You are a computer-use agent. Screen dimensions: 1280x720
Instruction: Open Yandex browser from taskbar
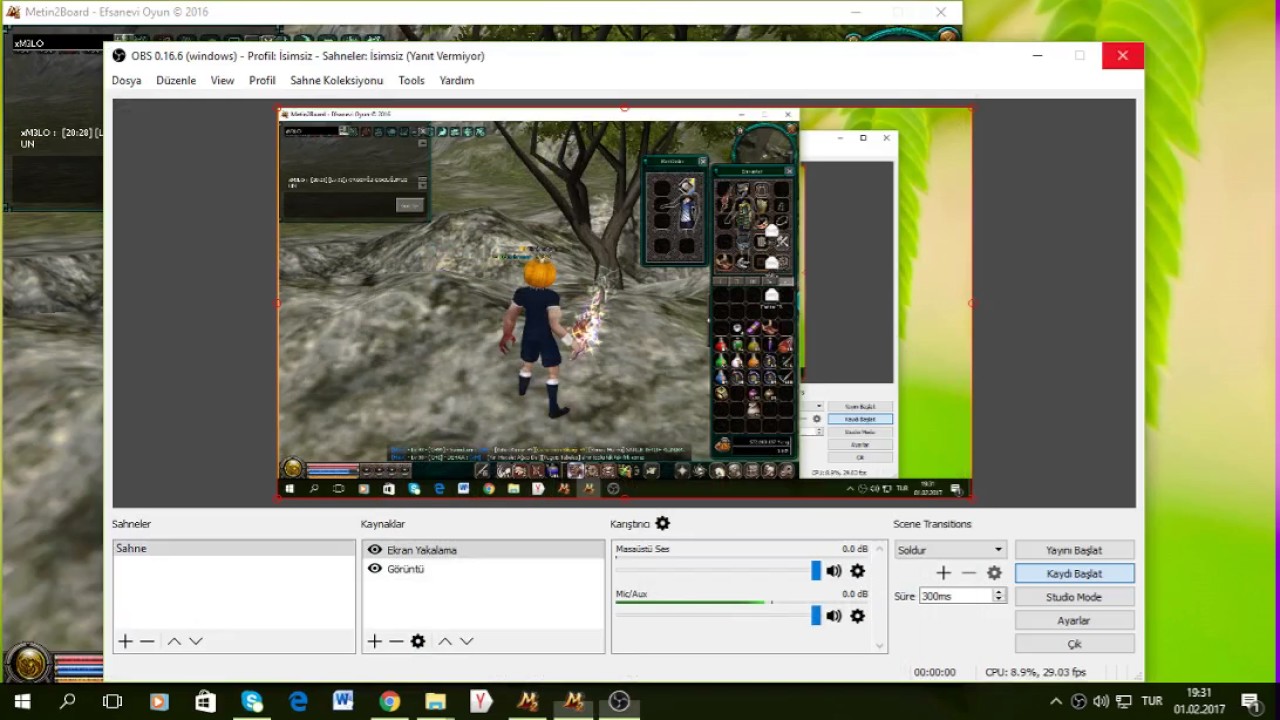pos(481,702)
